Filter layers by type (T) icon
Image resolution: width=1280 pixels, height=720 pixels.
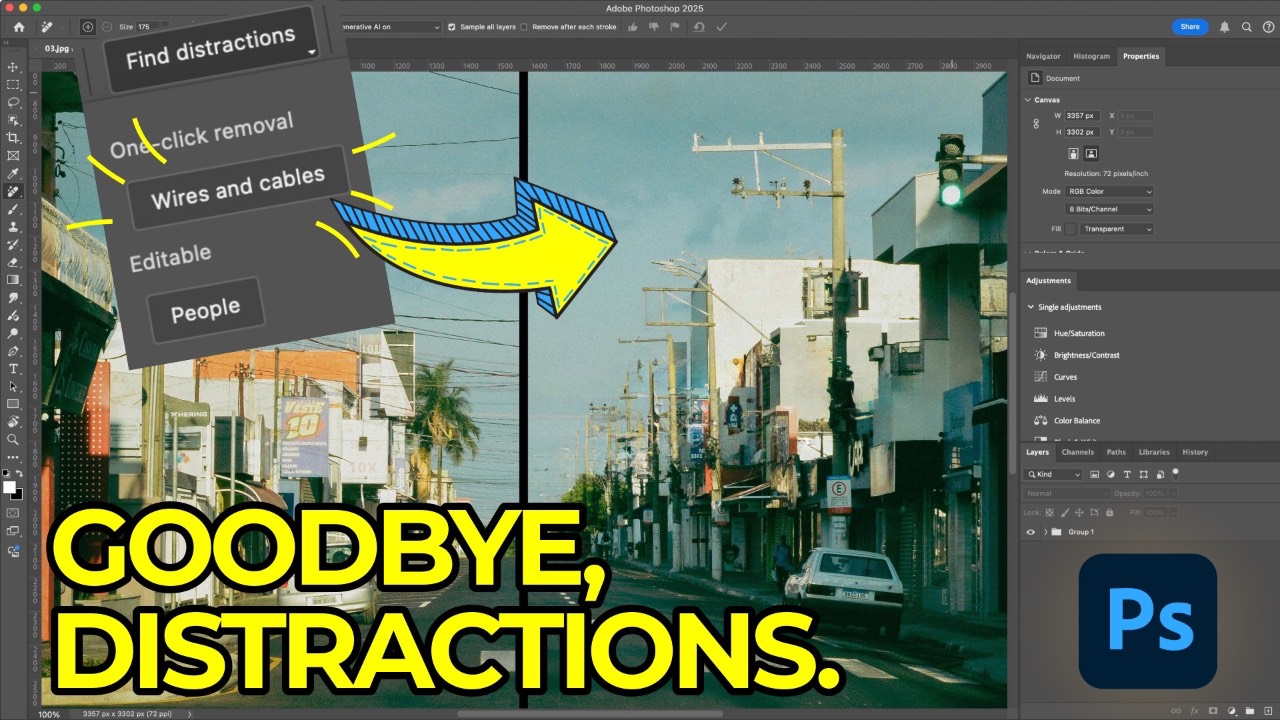(1127, 474)
